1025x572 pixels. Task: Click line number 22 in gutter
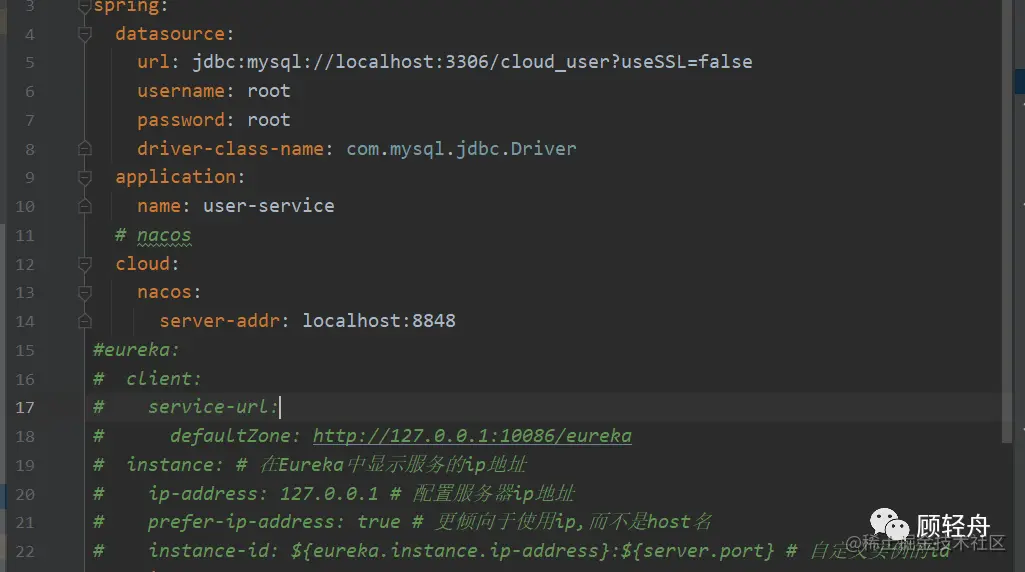25,552
